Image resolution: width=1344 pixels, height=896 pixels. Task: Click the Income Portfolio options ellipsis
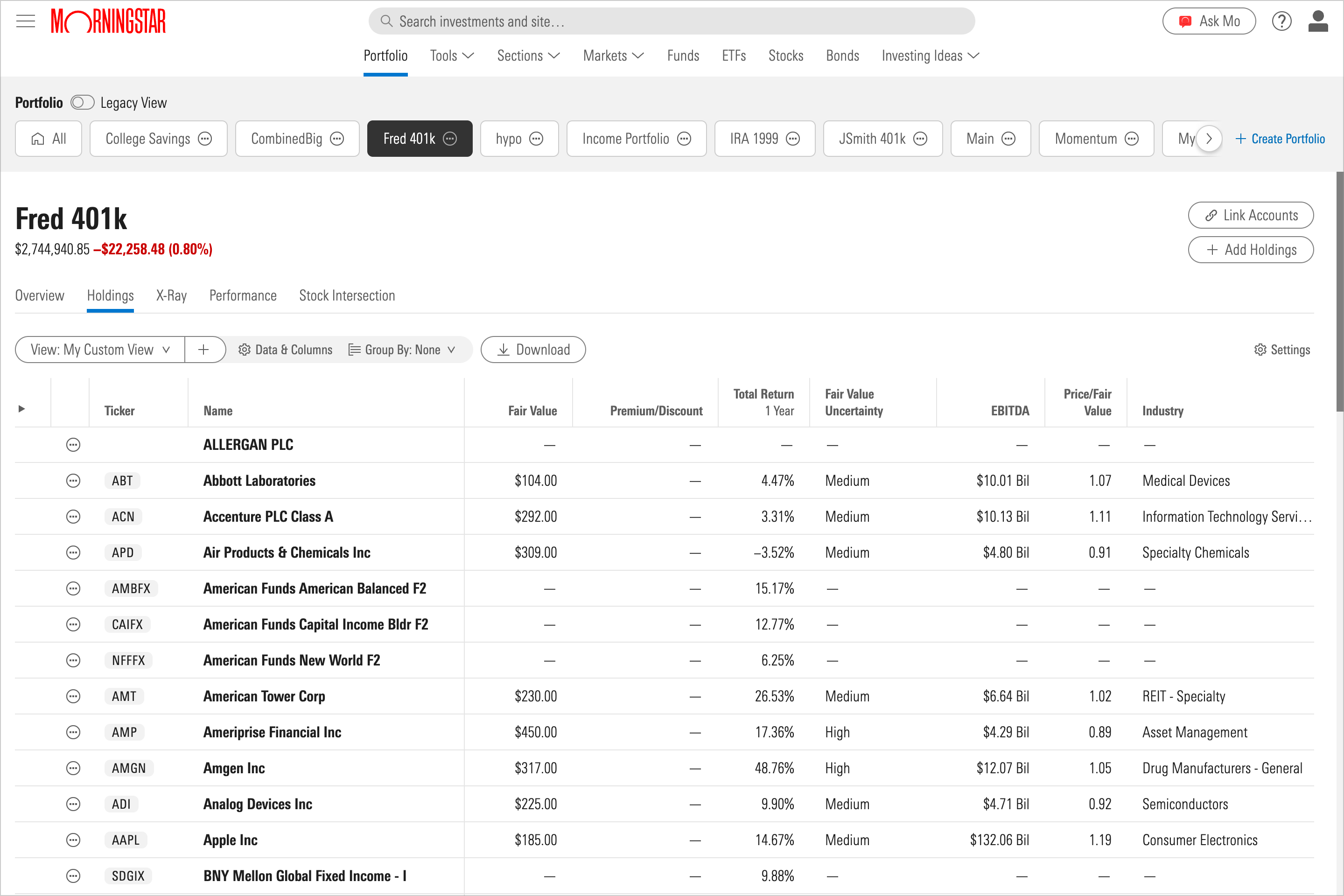click(x=684, y=139)
